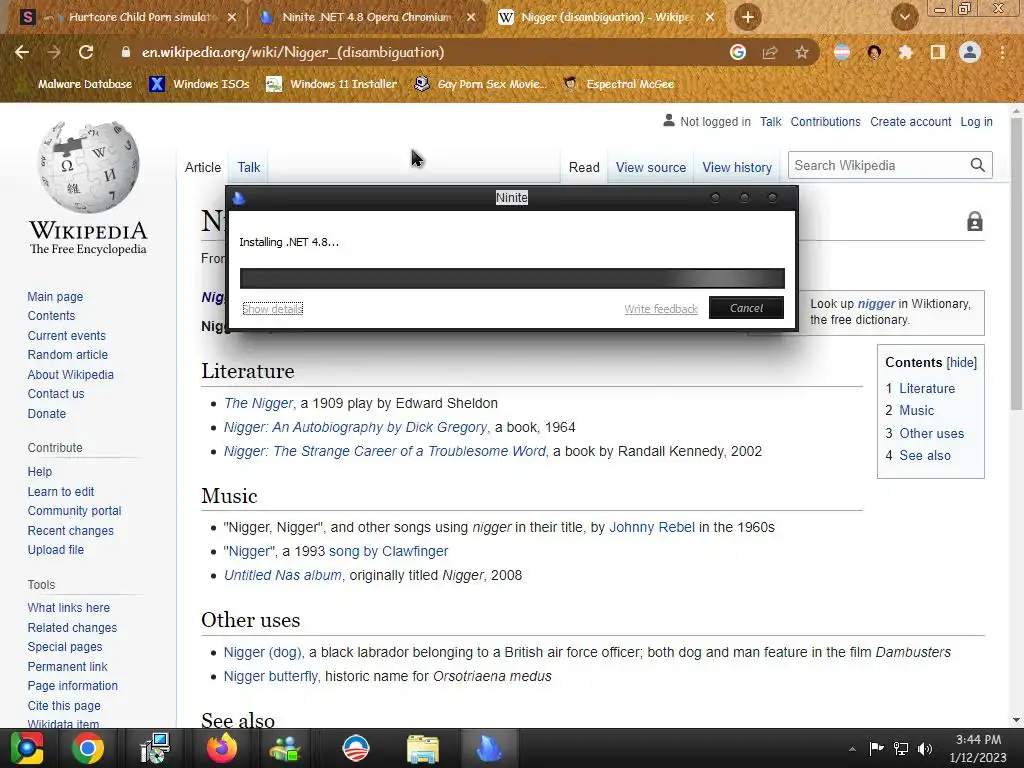This screenshot has width=1024, height=768.
Task: Reload the current page
Action: click(x=86, y=52)
